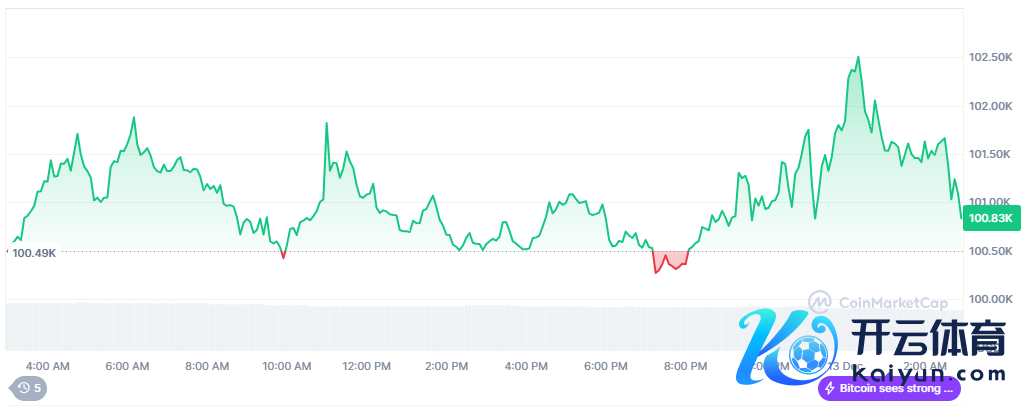
Task: Click the highest peak of the price line
Action: tap(858, 58)
